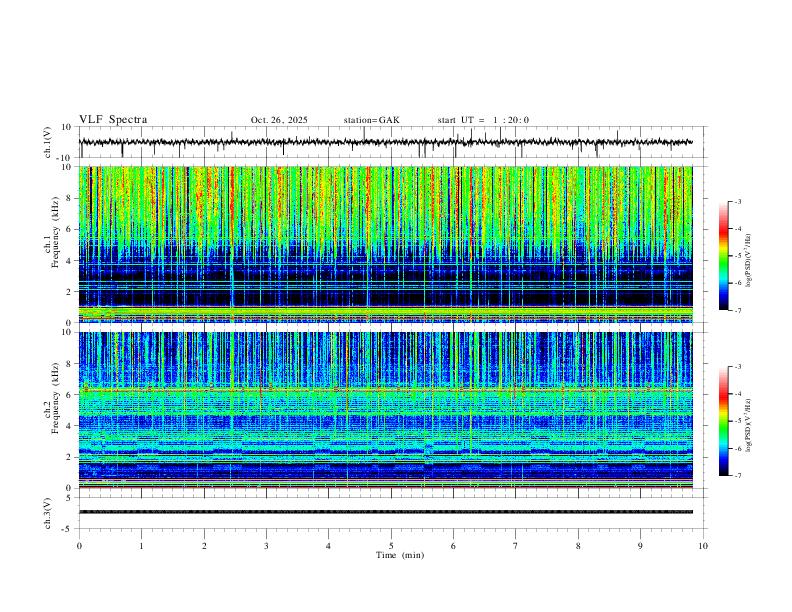This screenshot has width=792, height=612.
Task: Click the '-3' tick on the upper colorbar
Action: (737, 201)
